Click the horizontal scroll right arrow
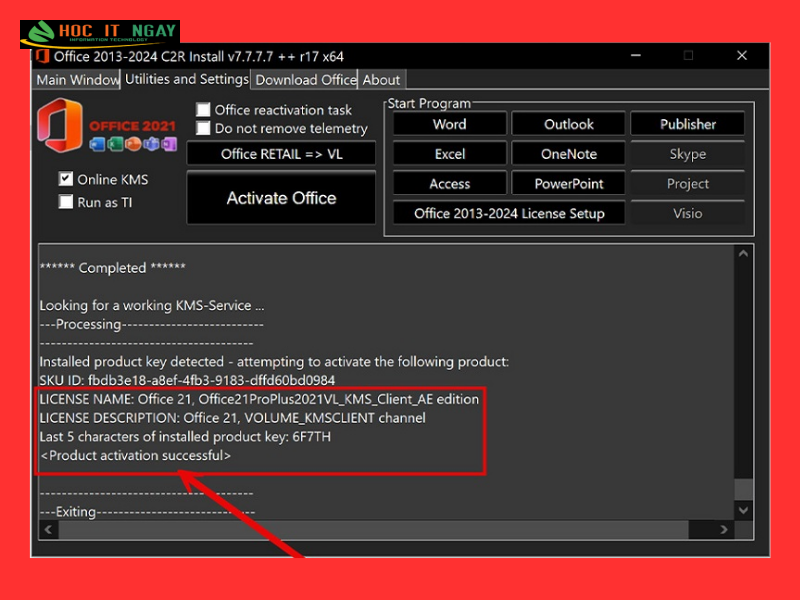Screen dimensions: 800x600 [x=724, y=530]
